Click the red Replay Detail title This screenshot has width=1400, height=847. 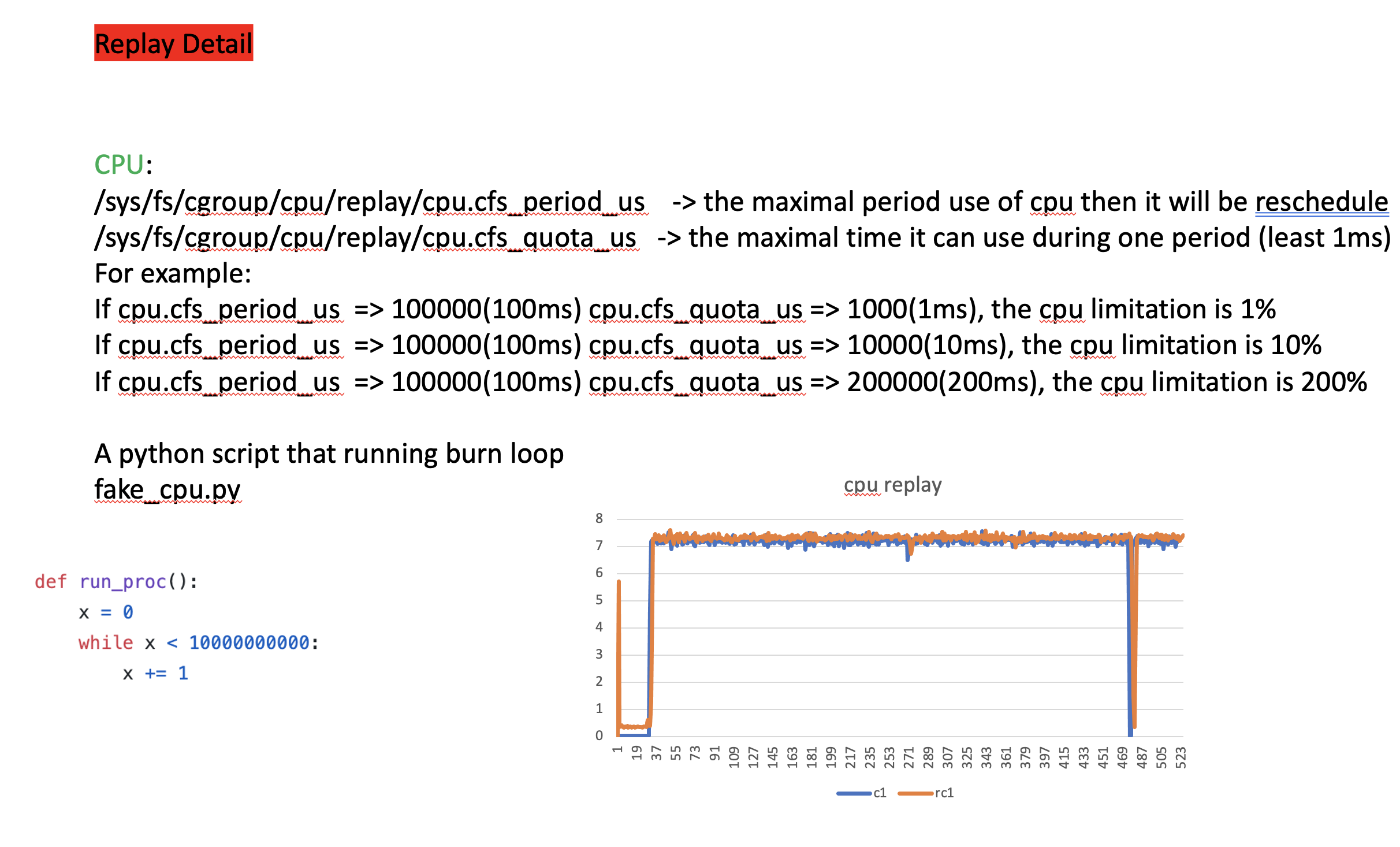(x=173, y=43)
